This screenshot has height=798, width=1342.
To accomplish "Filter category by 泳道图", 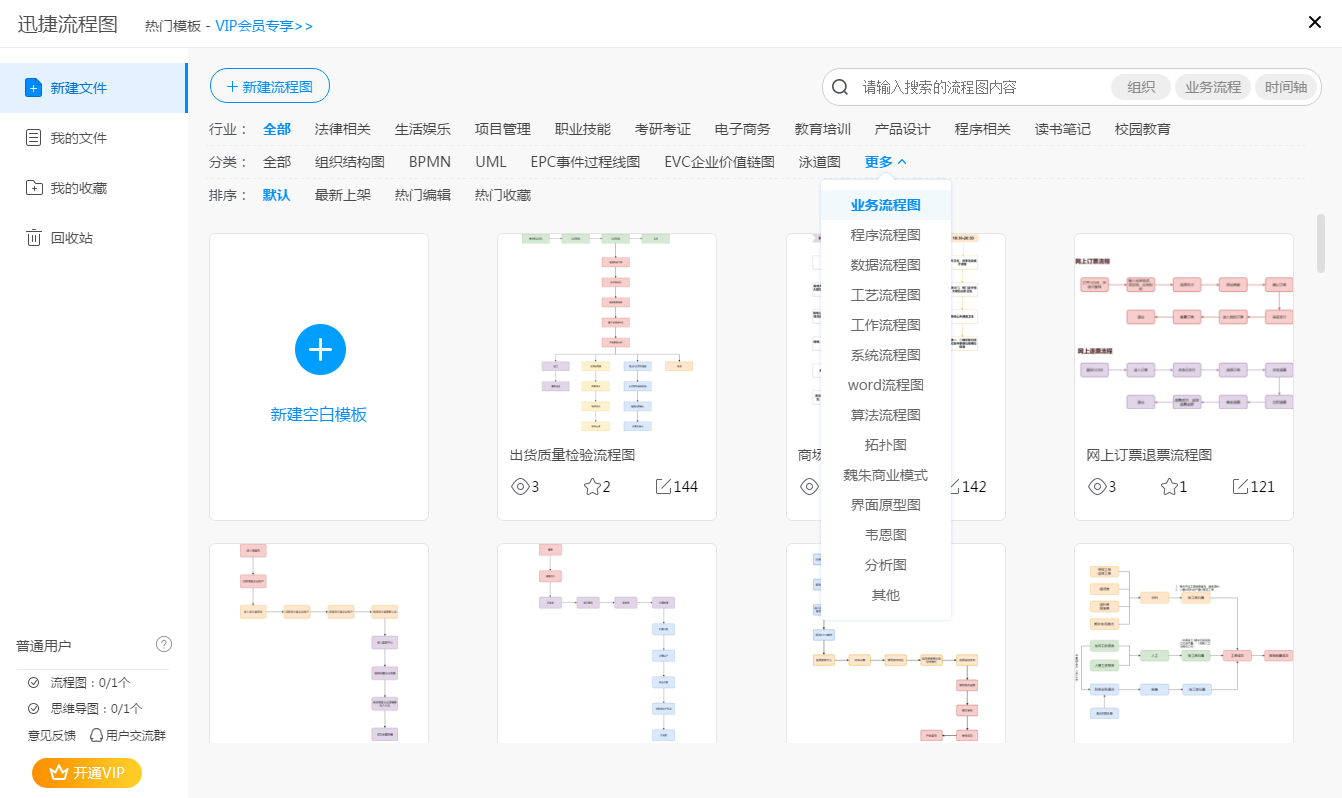I will [820, 161].
